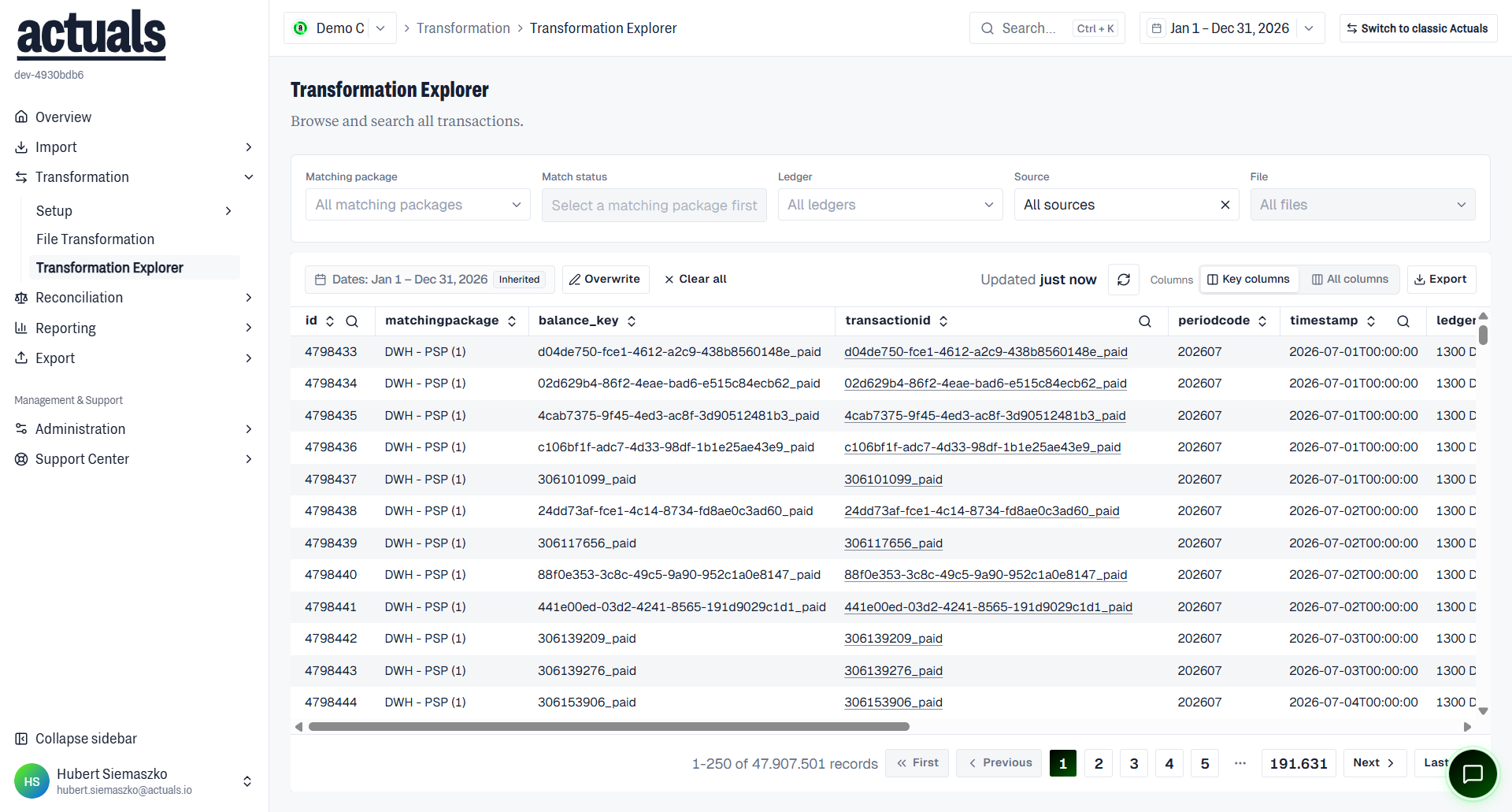Sort by periodcode column

pyautogui.click(x=1262, y=321)
